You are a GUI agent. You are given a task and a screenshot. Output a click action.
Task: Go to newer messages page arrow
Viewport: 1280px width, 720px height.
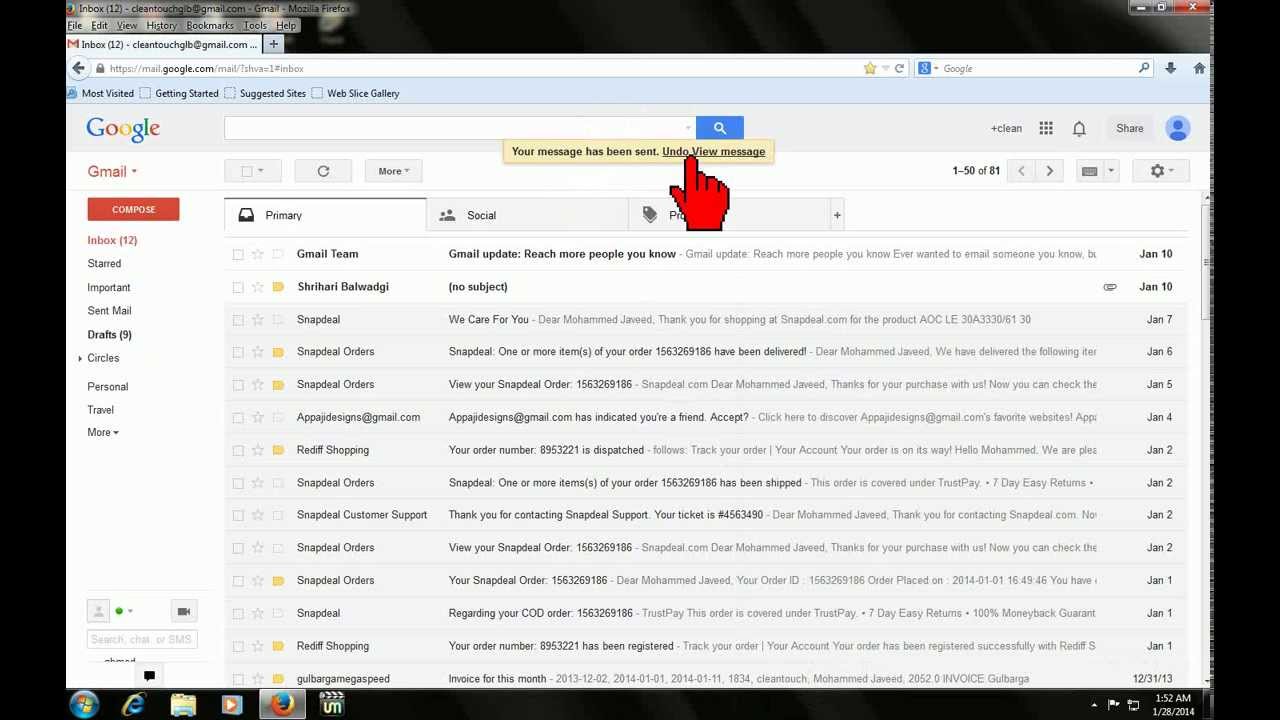[x=1021, y=171]
